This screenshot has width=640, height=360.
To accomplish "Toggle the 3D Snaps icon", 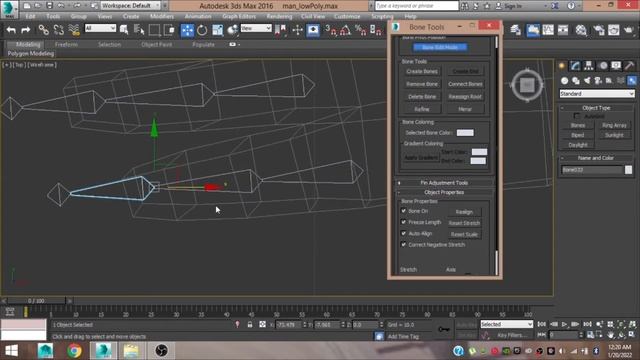I will pyautogui.click(x=330, y=30).
